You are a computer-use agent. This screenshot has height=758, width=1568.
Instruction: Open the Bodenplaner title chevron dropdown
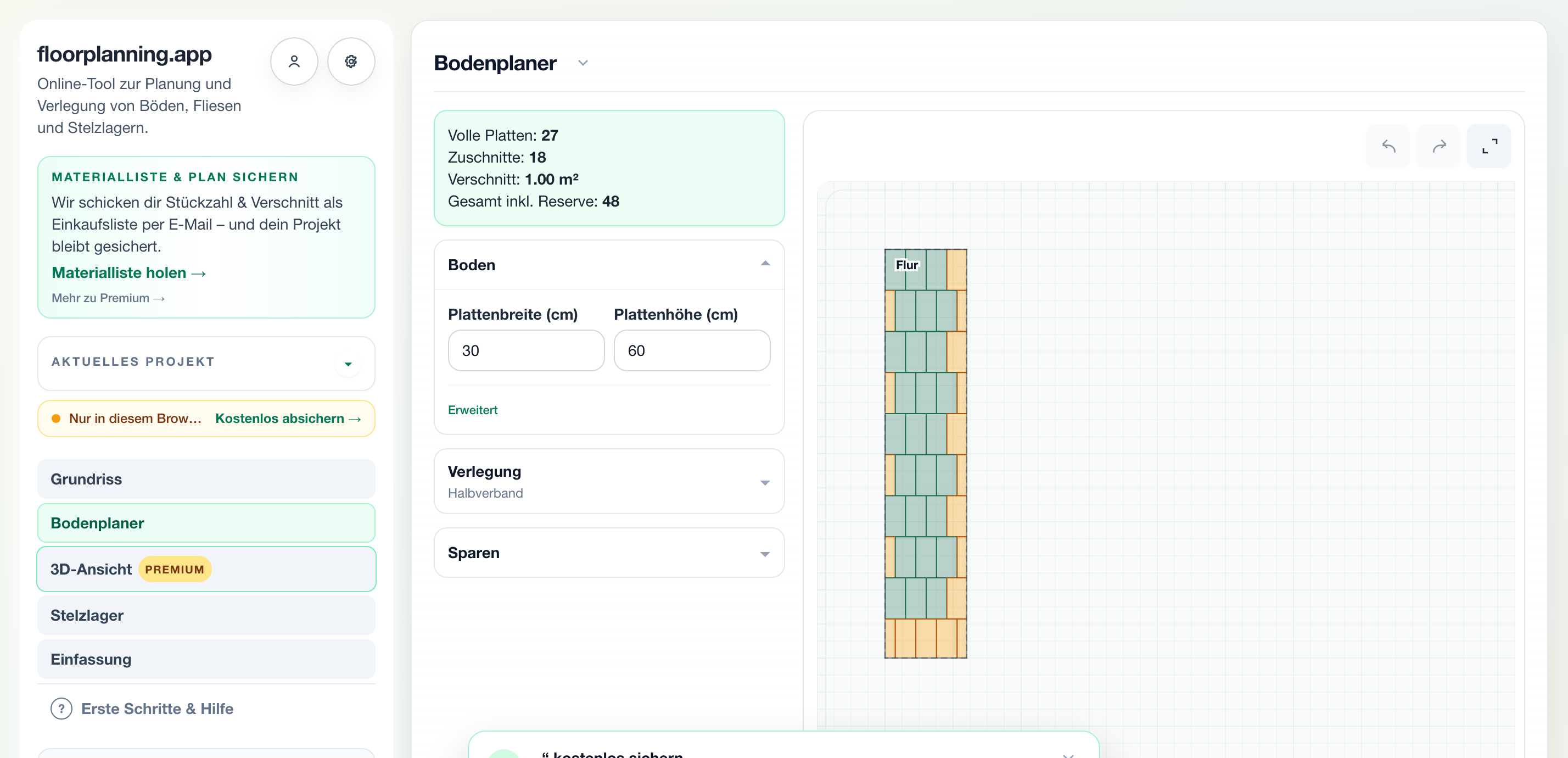(x=583, y=63)
